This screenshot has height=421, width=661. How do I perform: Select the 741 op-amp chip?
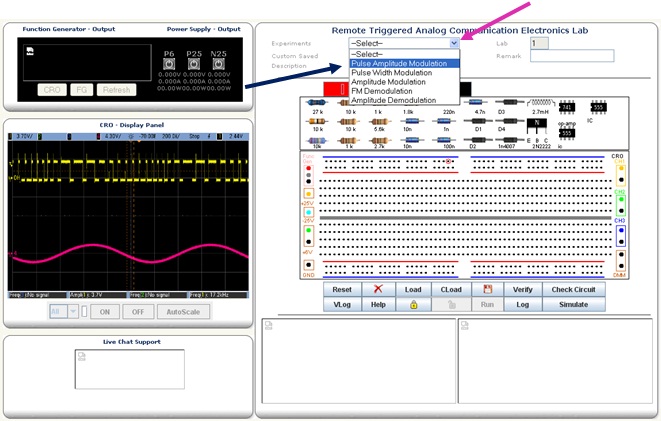(567, 107)
